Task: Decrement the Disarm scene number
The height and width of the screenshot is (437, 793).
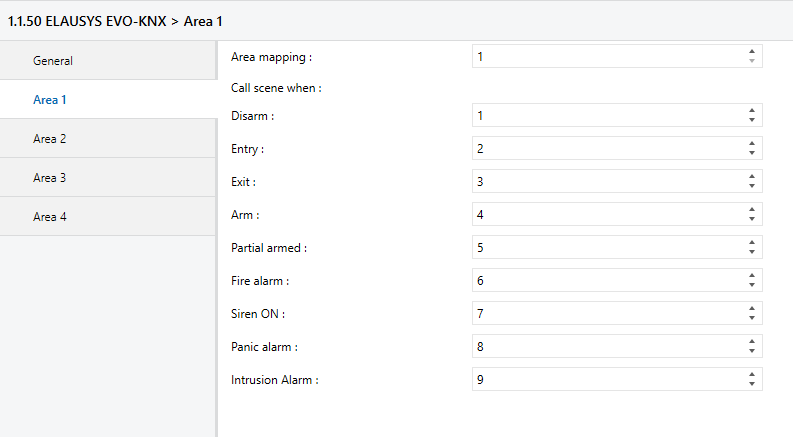Action: click(752, 120)
